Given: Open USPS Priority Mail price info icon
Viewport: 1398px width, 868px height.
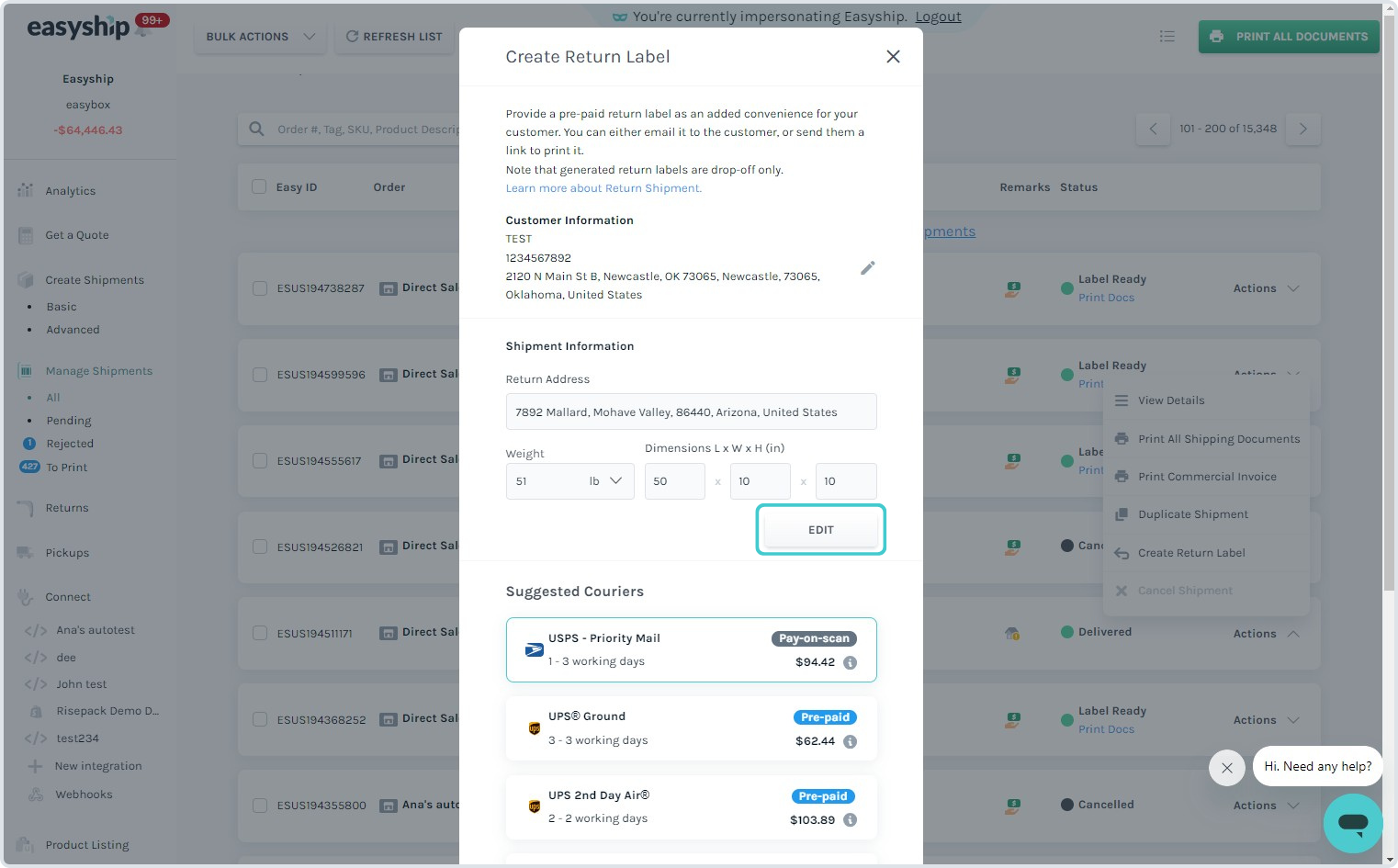Looking at the screenshot, I should [x=851, y=663].
